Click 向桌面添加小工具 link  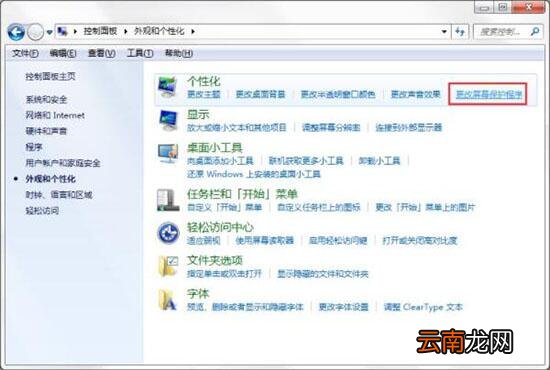[x=220, y=161]
